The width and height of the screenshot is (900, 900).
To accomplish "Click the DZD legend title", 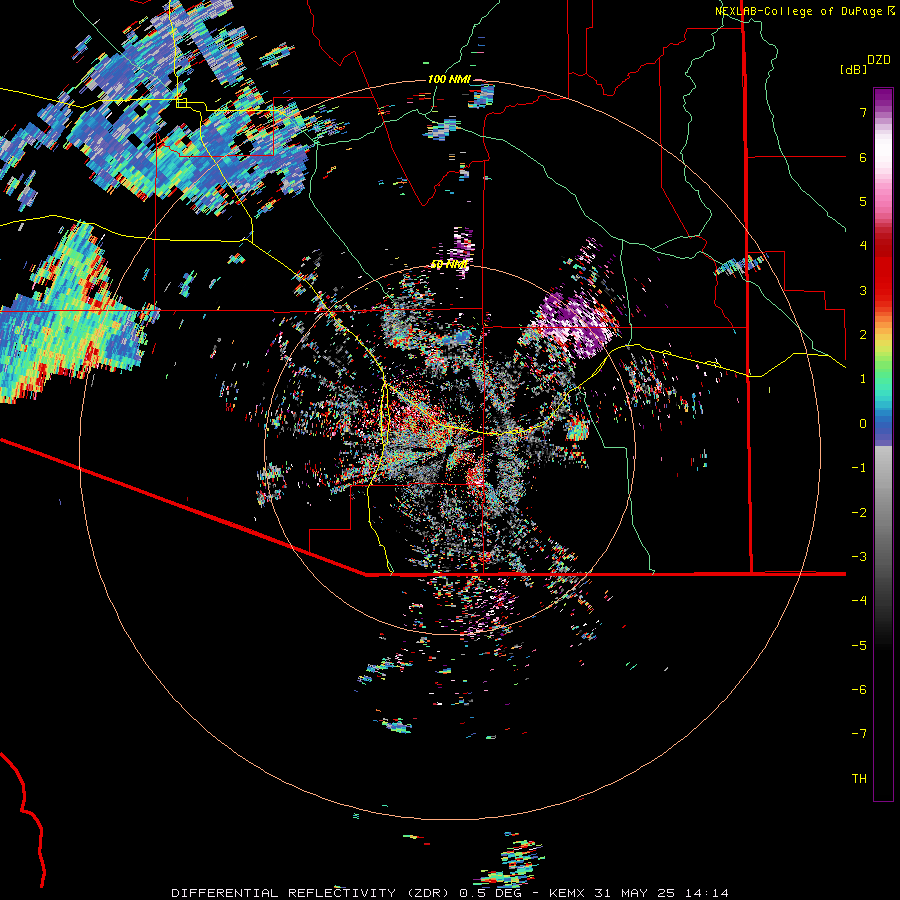I will [879, 60].
